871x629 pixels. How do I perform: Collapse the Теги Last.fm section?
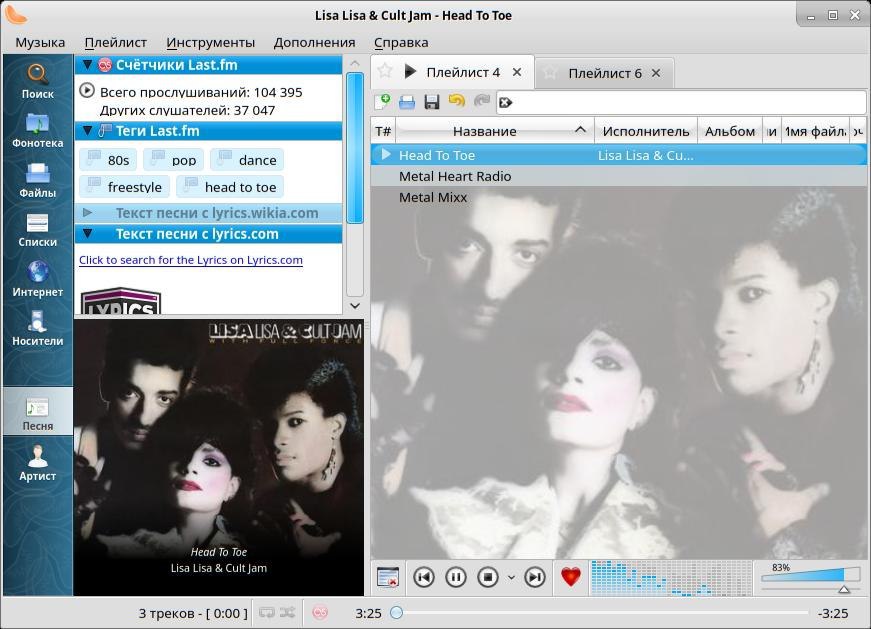87,131
